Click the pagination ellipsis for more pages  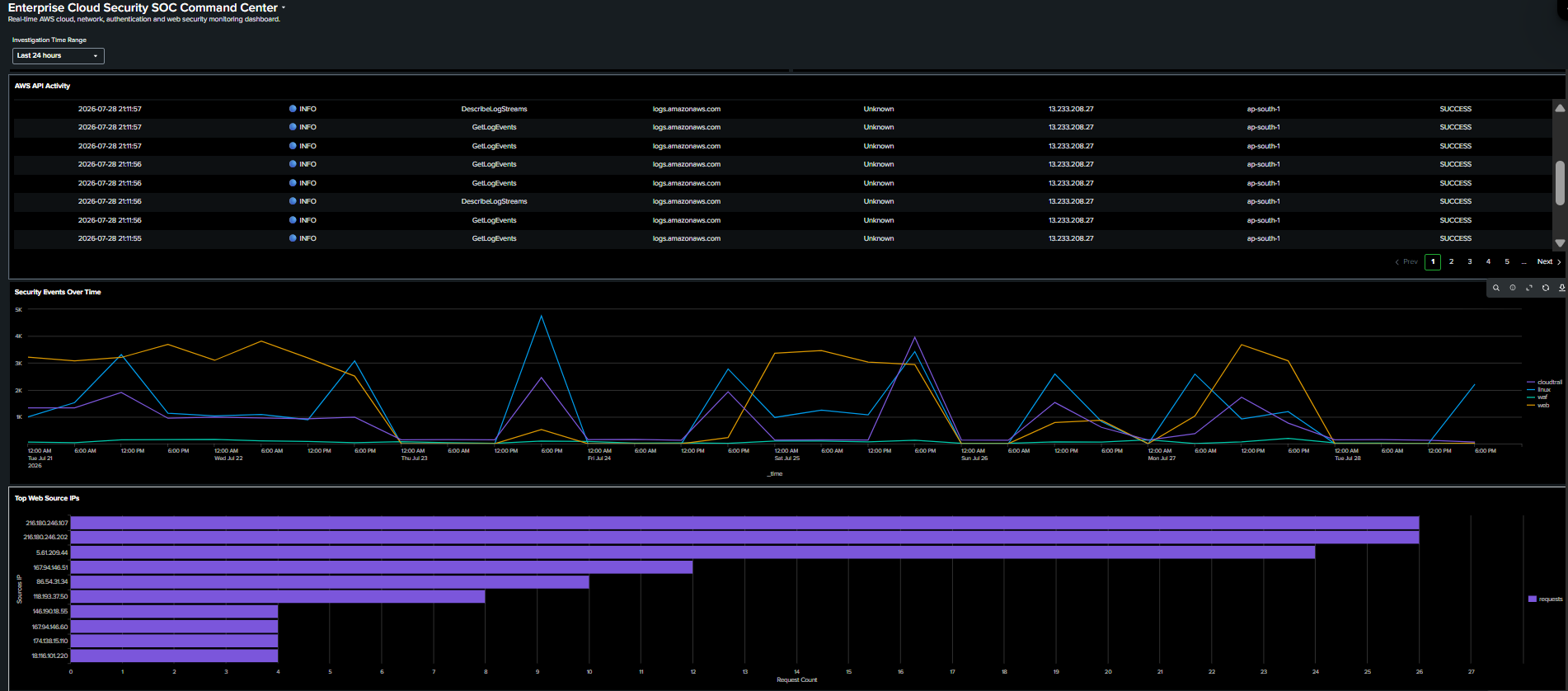coord(1523,261)
